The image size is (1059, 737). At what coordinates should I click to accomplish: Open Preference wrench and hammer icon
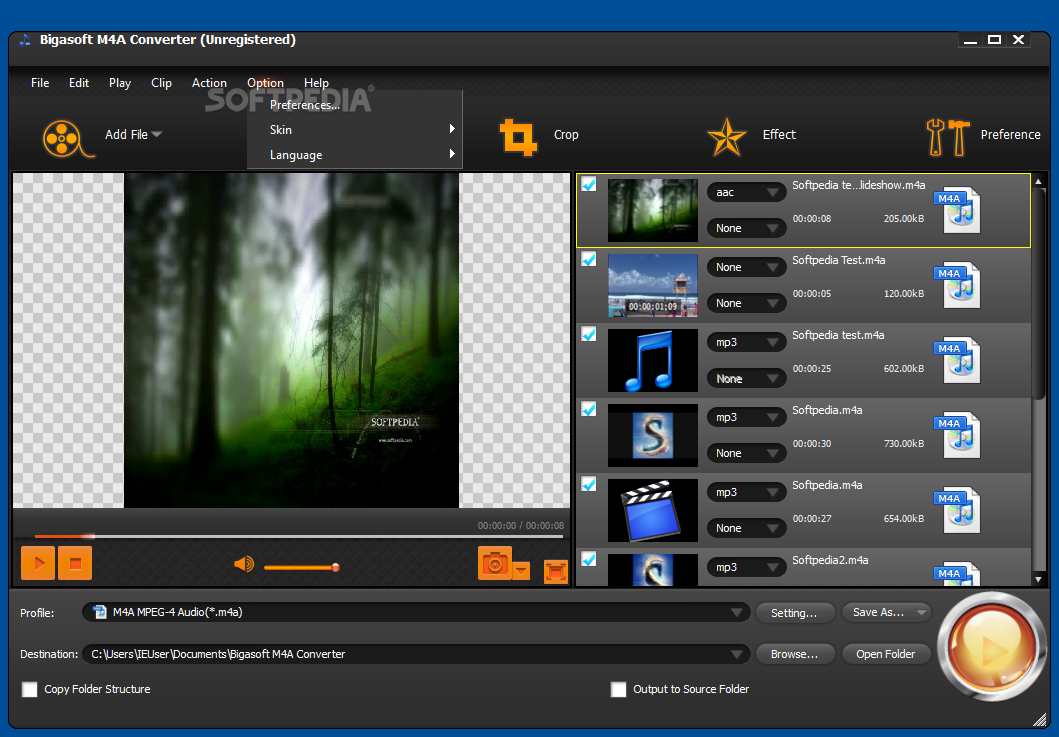(x=948, y=137)
